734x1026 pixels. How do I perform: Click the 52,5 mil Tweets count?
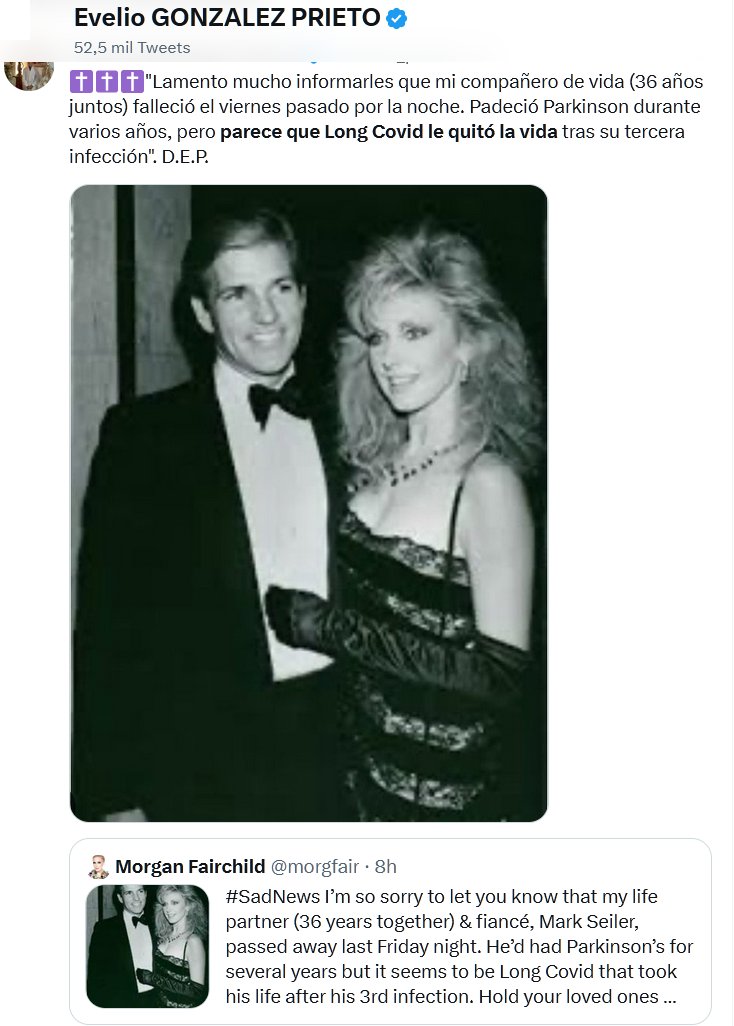click(132, 47)
